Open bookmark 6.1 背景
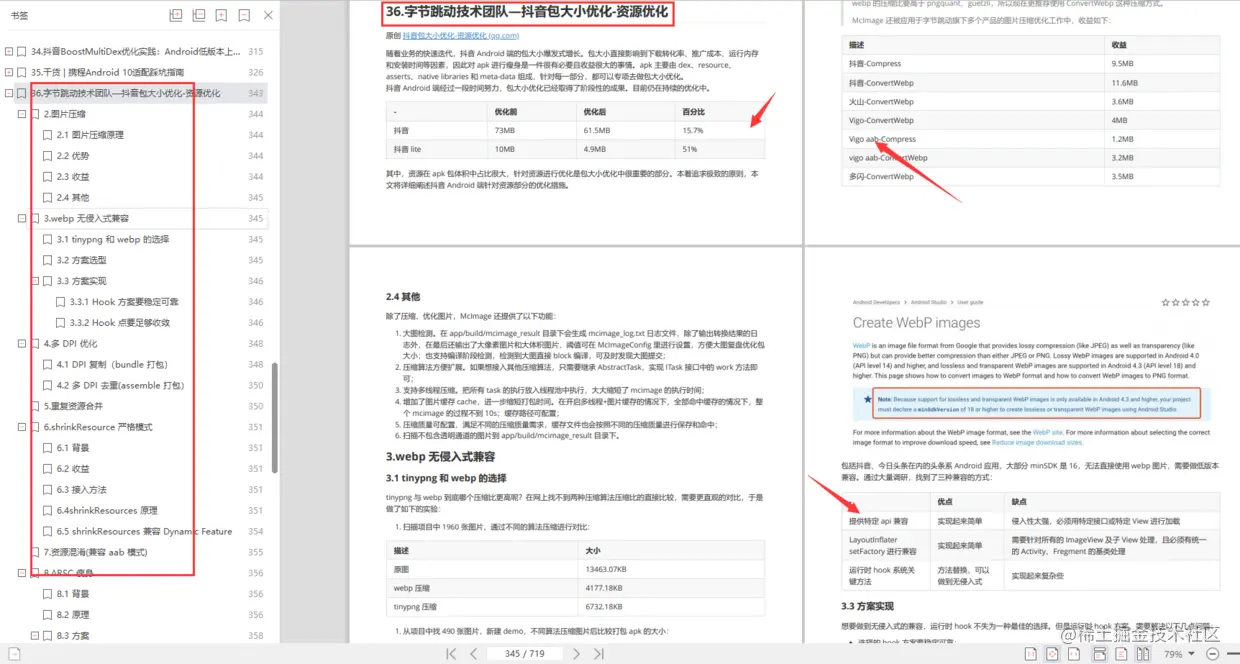Viewport: 1240px width, 664px height. coord(73,448)
